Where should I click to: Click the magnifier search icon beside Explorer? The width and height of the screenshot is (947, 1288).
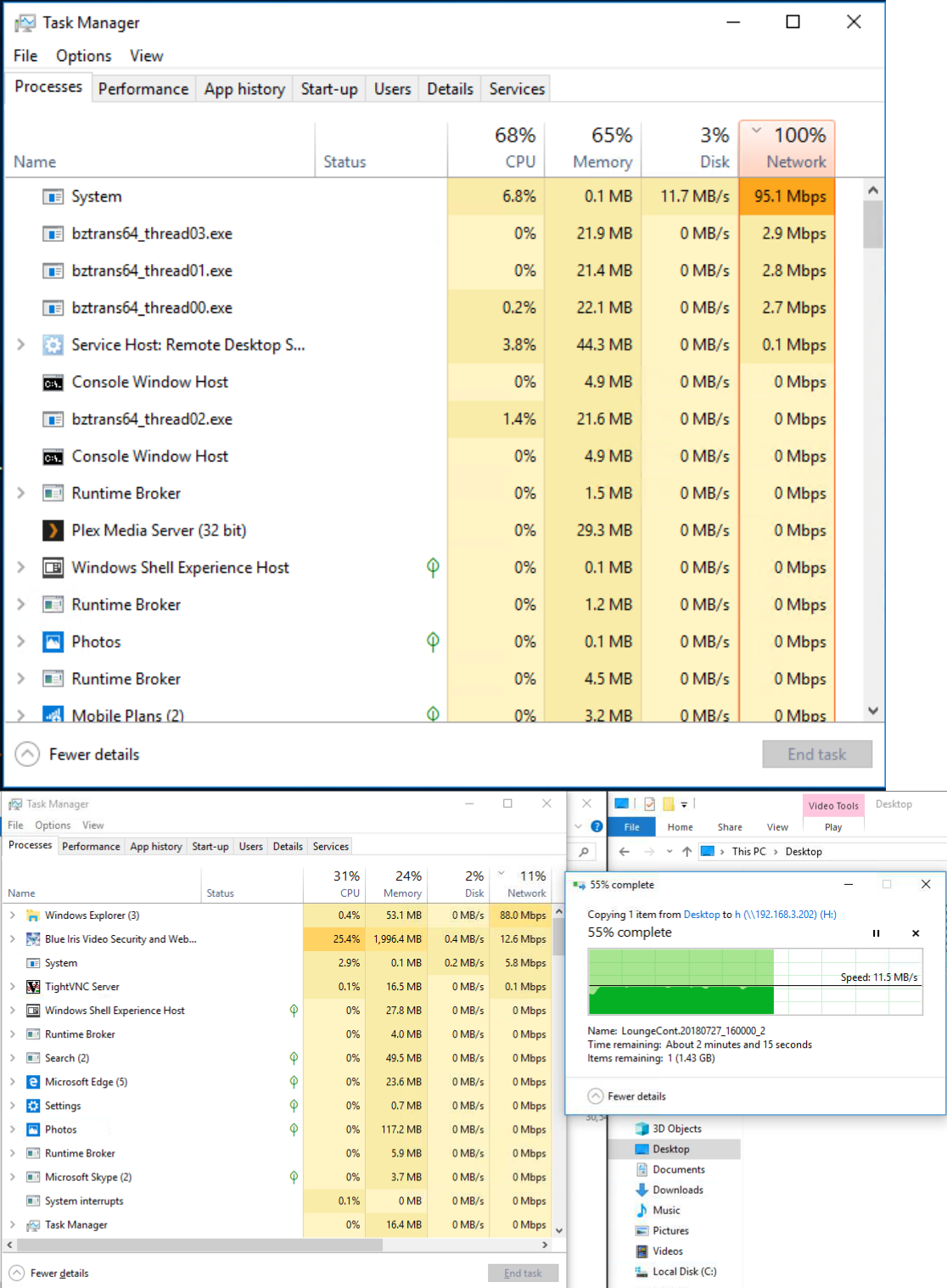pos(584,852)
